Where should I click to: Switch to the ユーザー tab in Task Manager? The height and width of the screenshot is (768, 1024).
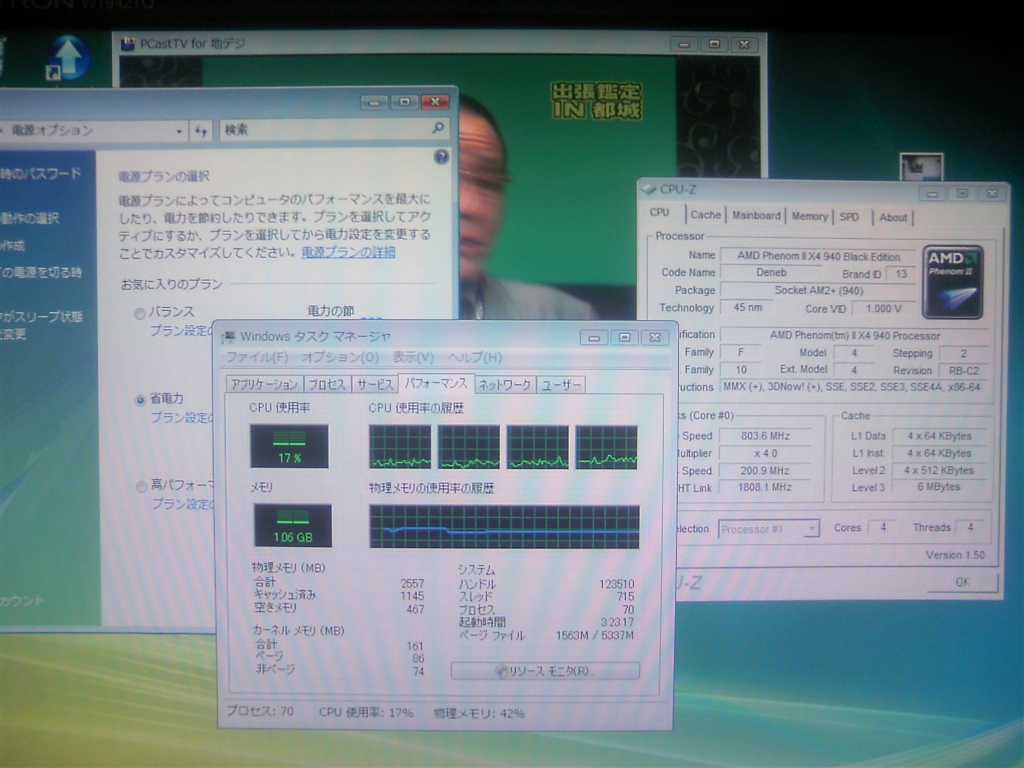(x=561, y=385)
